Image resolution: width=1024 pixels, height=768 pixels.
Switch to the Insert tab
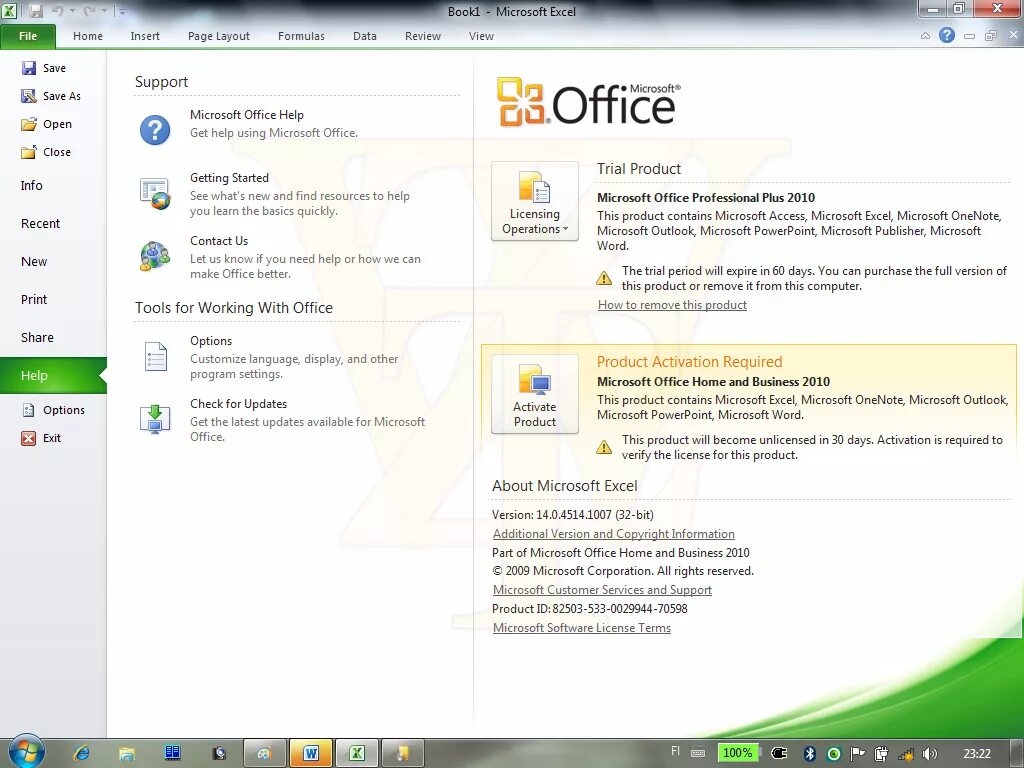[145, 36]
